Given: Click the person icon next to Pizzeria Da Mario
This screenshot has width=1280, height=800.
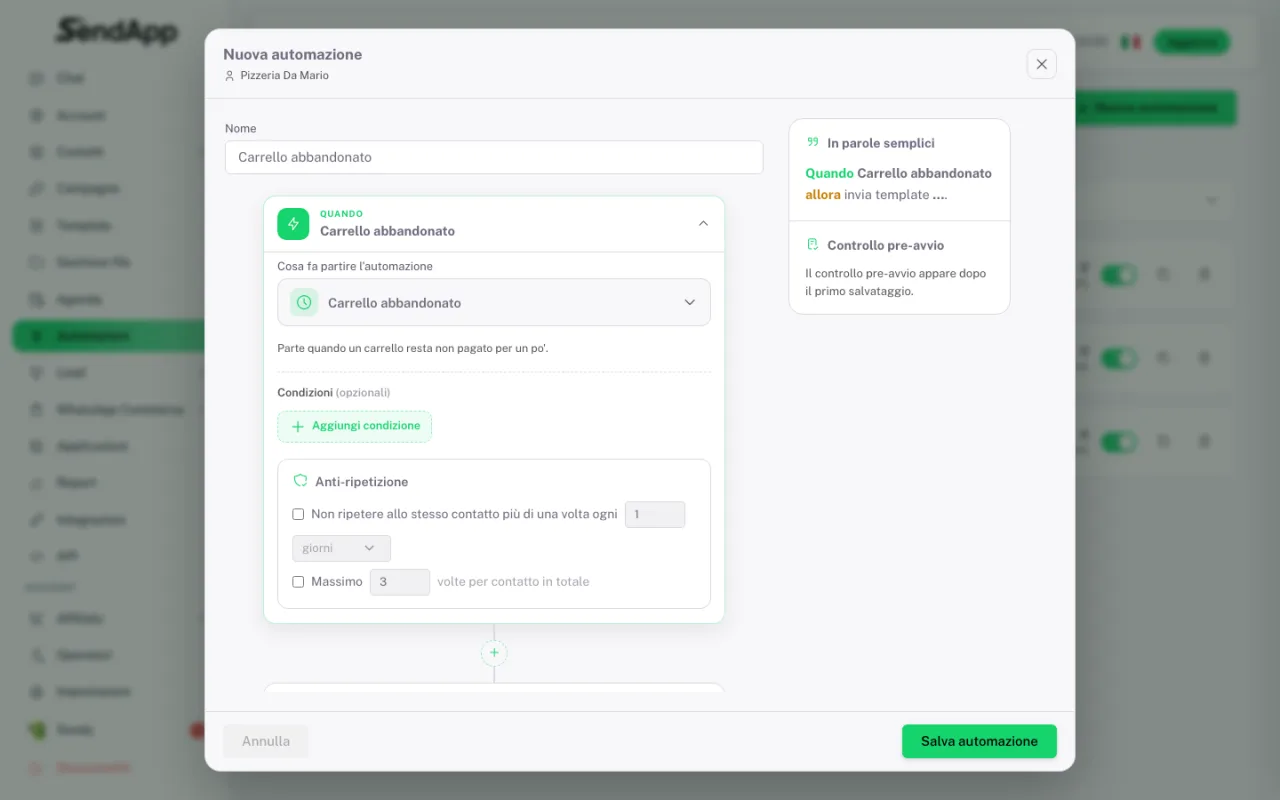Looking at the screenshot, I should coord(230,76).
